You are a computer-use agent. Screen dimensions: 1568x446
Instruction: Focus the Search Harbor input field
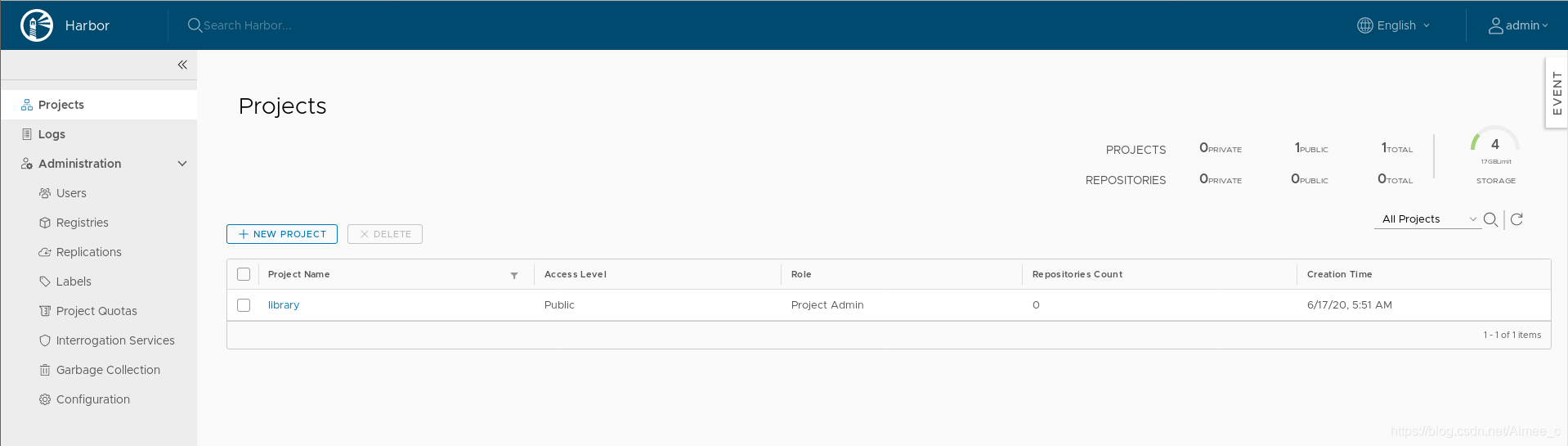[x=248, y=25]
